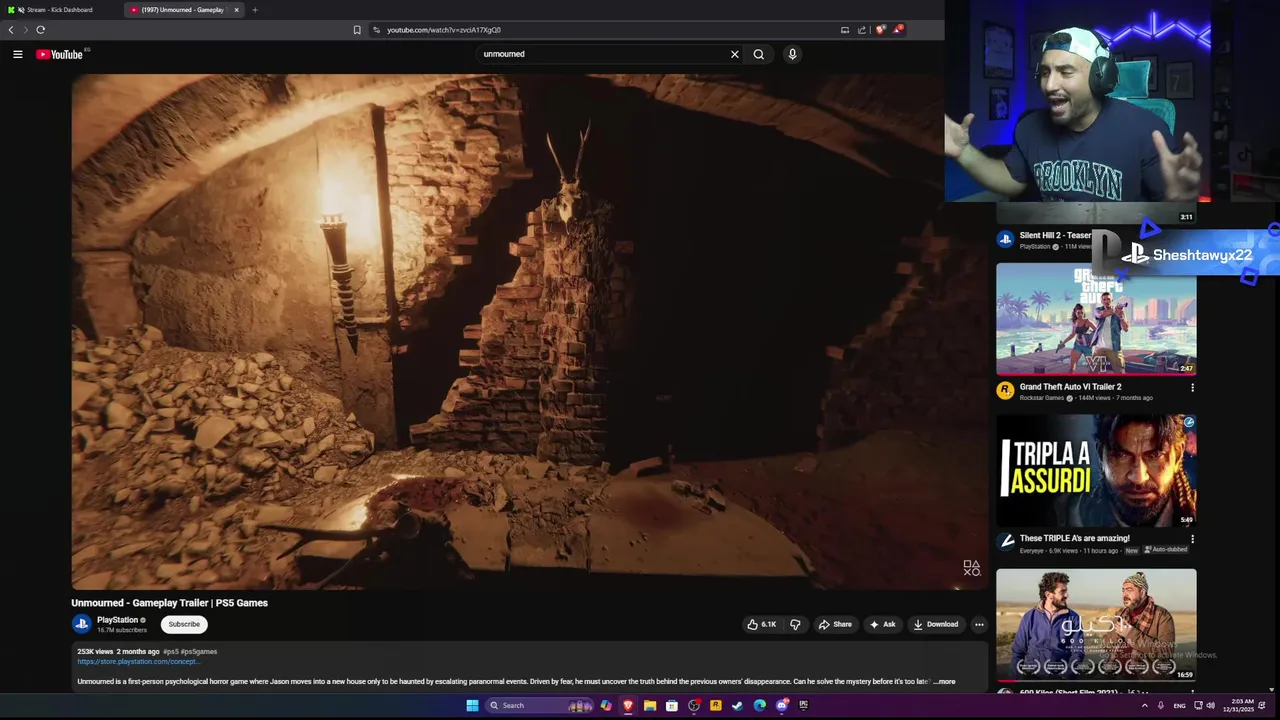Subscribe to the PlayStation channel
The width and height of the screenshot is (1280, 720).
[184, 624]
